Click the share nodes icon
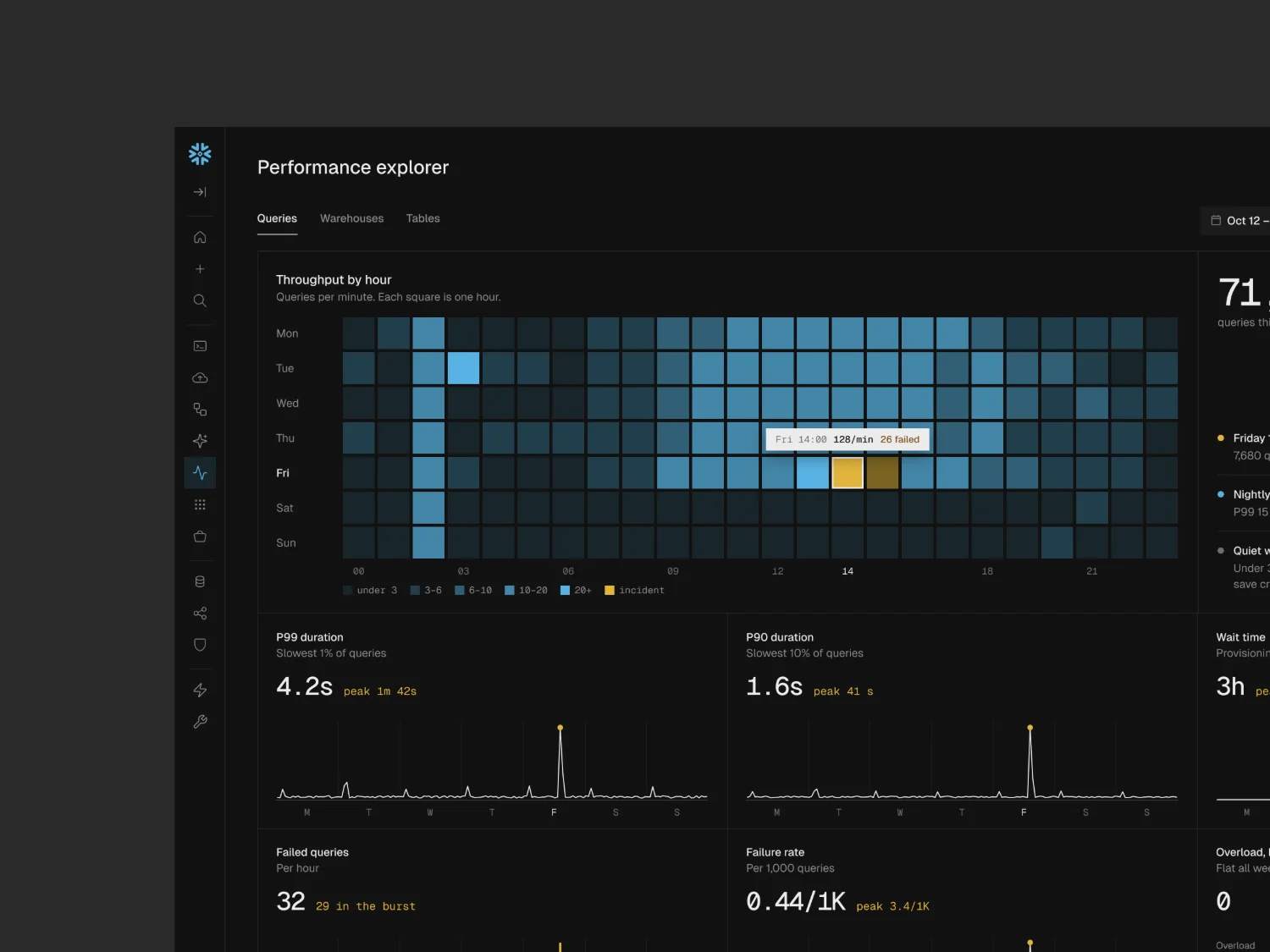 click(200, 614)
